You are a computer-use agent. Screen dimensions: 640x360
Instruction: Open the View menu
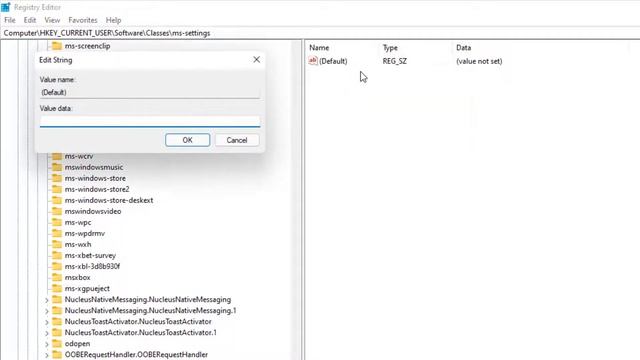coord(52,20)
